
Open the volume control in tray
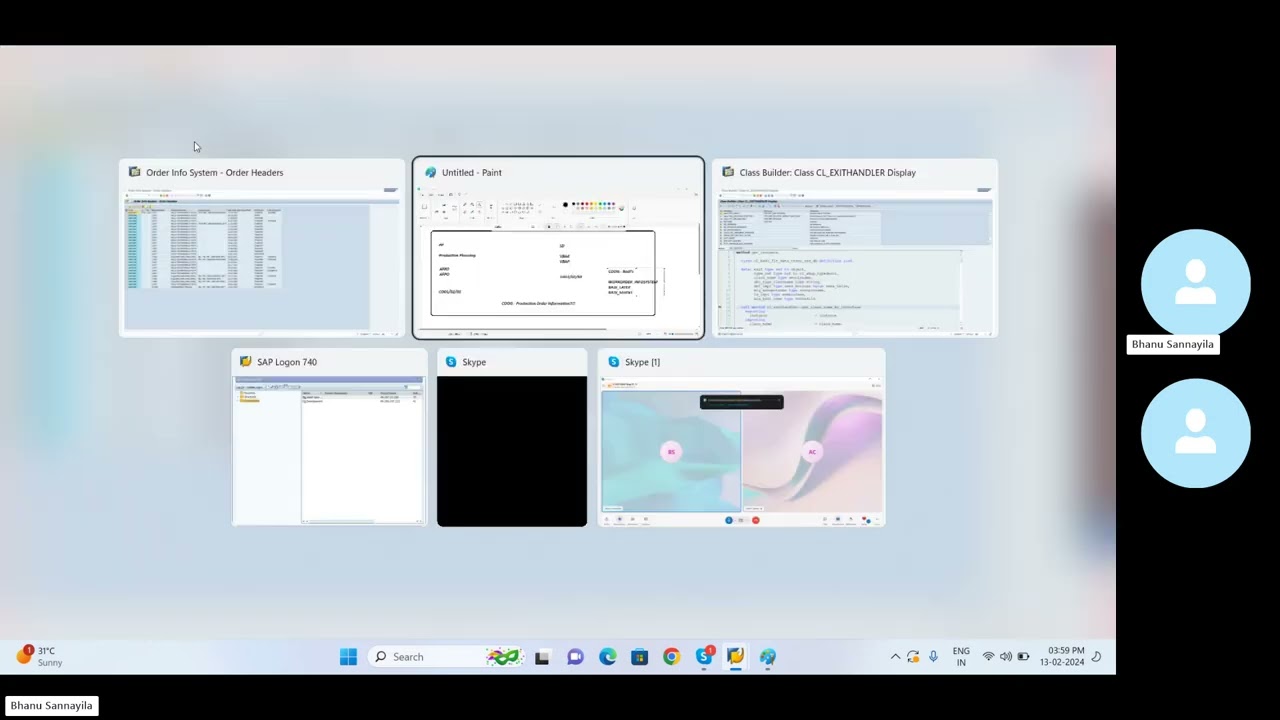pyautogui.click(x=1005, y=657)
